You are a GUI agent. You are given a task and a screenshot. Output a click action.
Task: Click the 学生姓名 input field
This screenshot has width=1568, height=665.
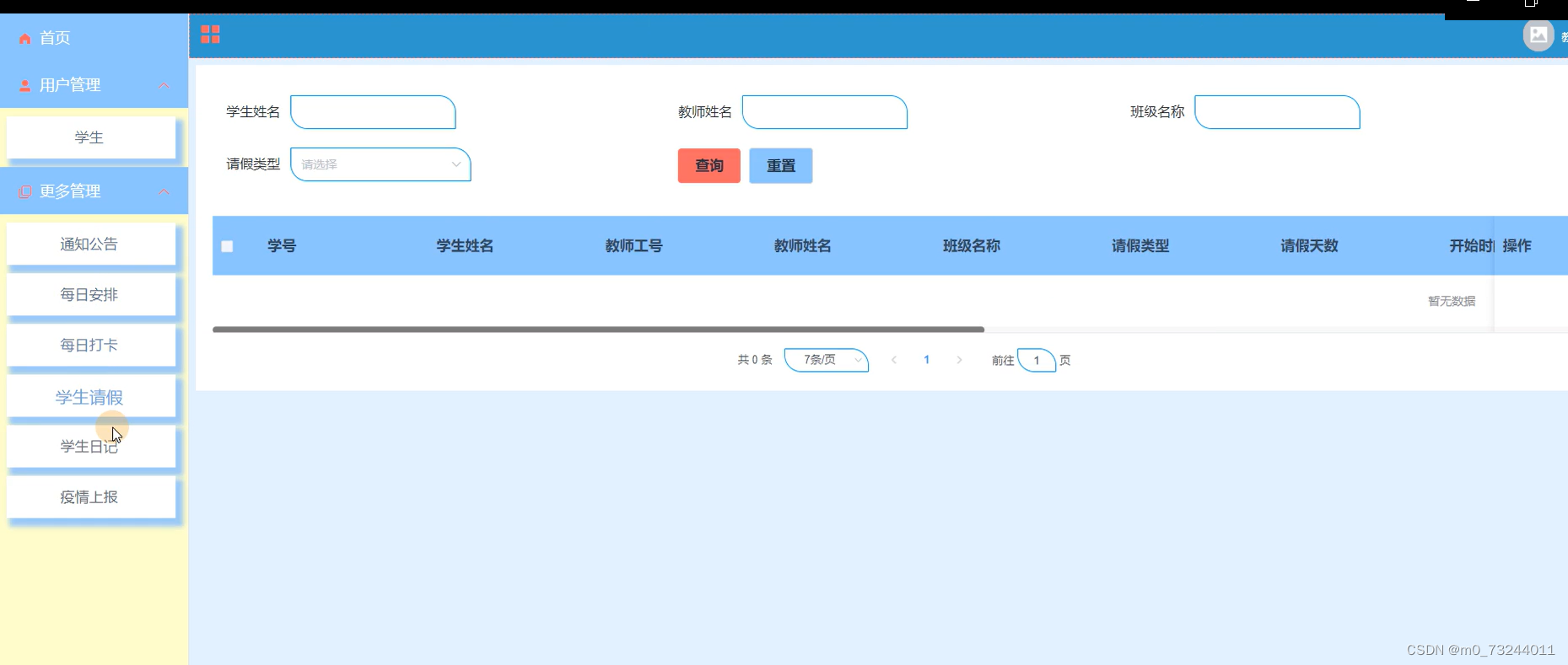[x=373, y=112]
